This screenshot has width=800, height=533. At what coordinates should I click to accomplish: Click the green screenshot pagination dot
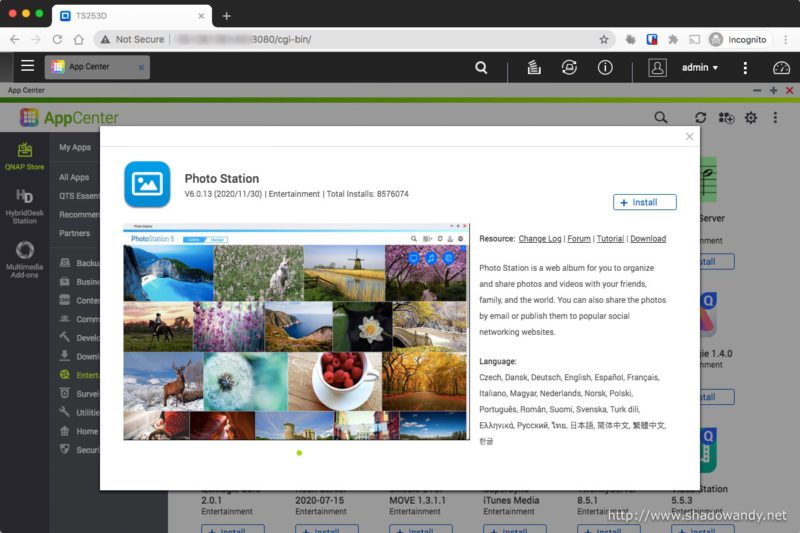click(299, 453)
